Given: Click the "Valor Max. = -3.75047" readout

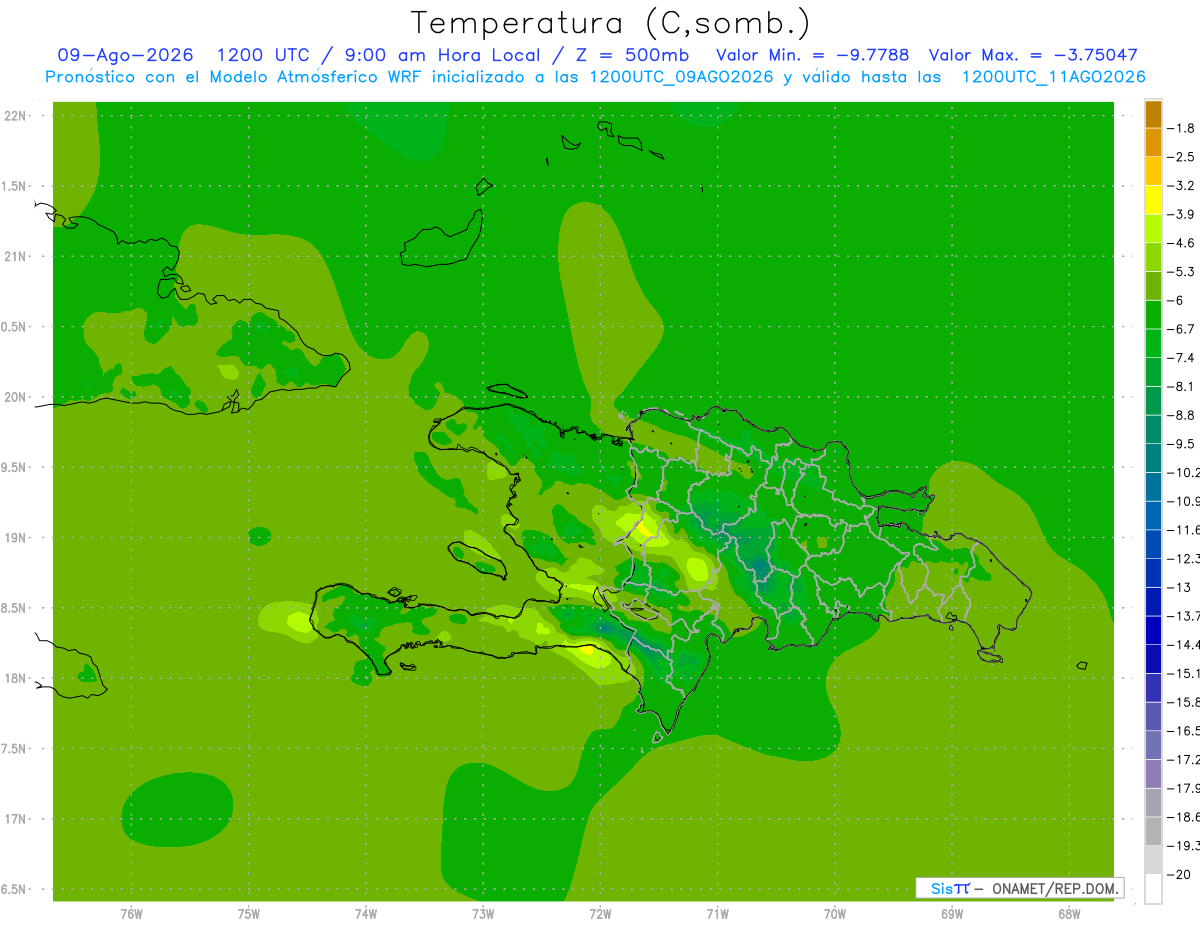Looking at the screenshot, I should click(1033, 55).
